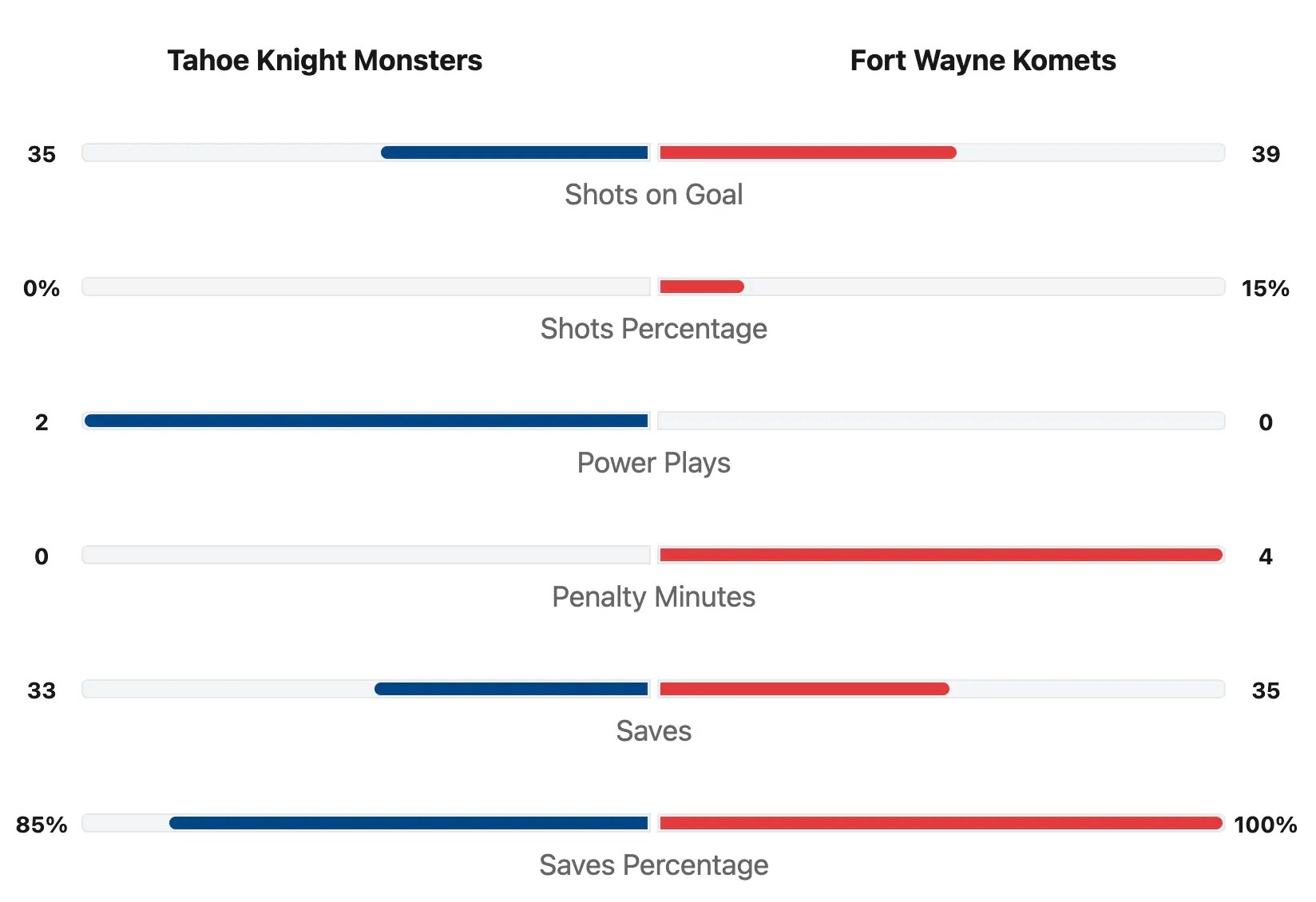The height and width of the screenshot is (902, 1316).
Task: Click the blue Saves Percentage bar
Action: [x=409, y=823]
